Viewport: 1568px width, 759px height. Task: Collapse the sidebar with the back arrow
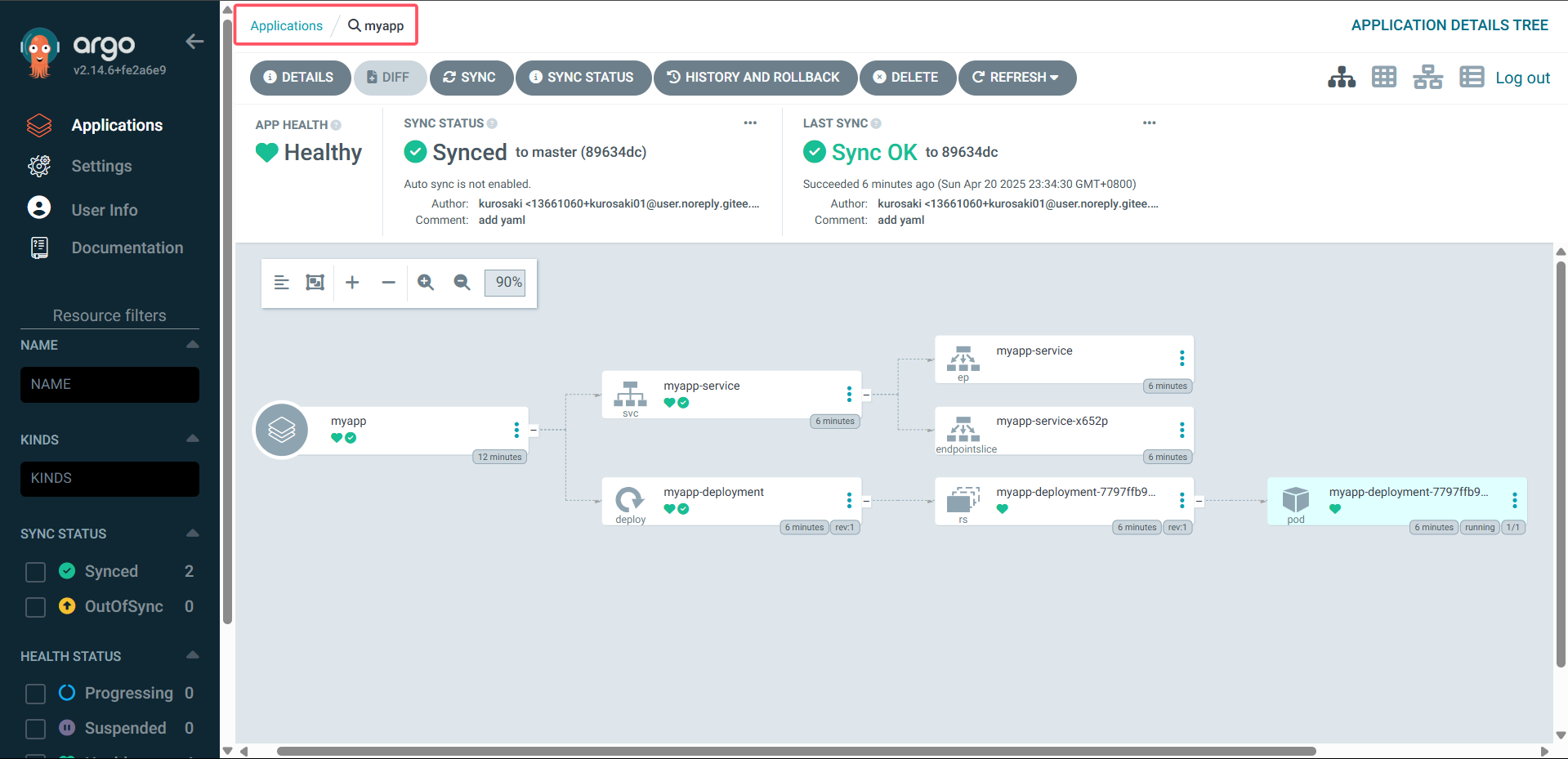coord(194,42)
